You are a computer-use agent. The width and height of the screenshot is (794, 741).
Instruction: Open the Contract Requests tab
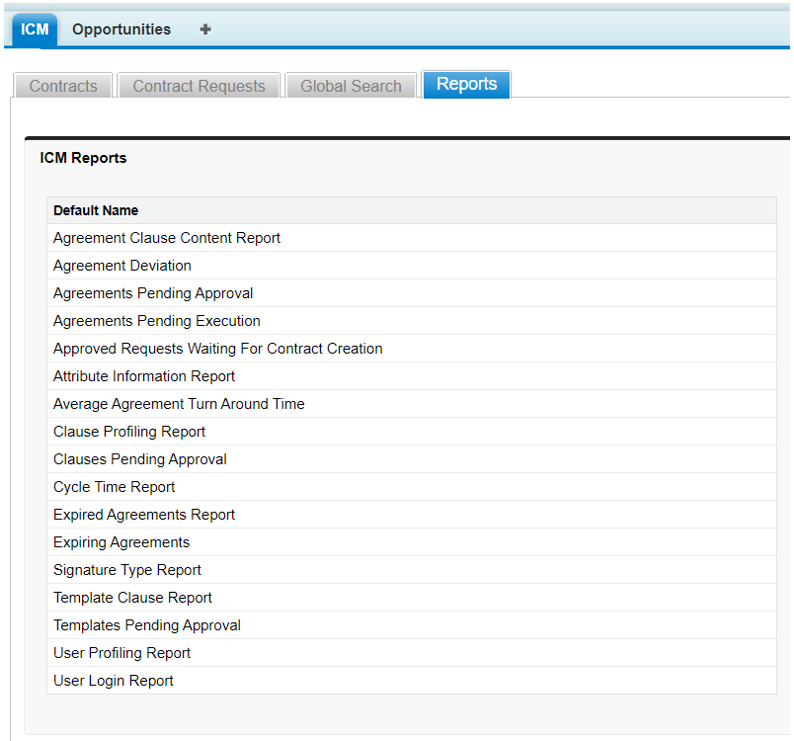coord(199,86)
